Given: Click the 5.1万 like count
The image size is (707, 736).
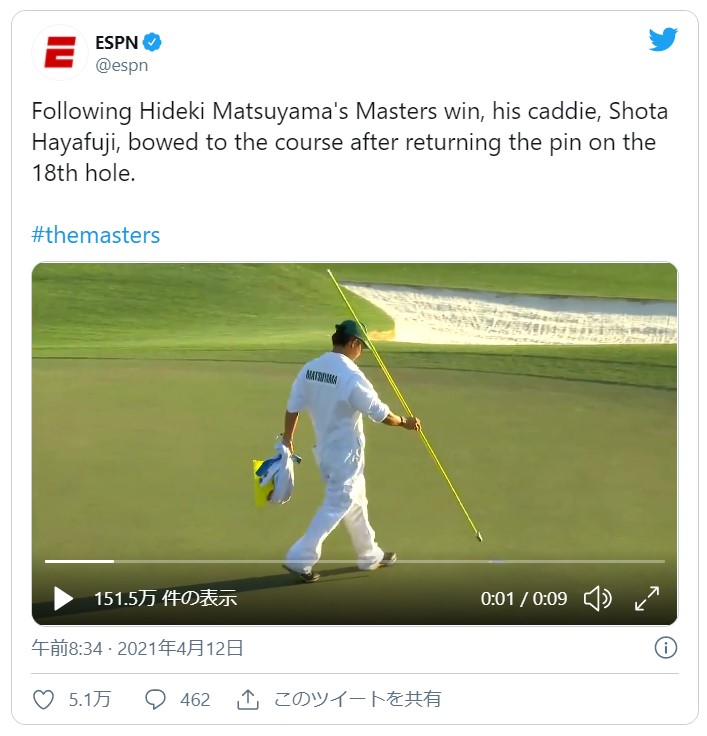Looking at the screenshot, I should (90, 699).
